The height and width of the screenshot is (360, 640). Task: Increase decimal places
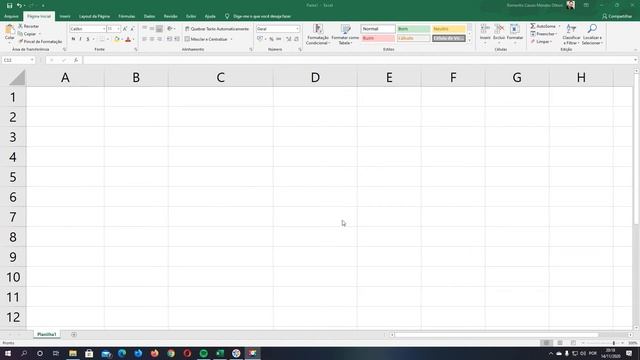pyautogui.click(x=289, y=39)
